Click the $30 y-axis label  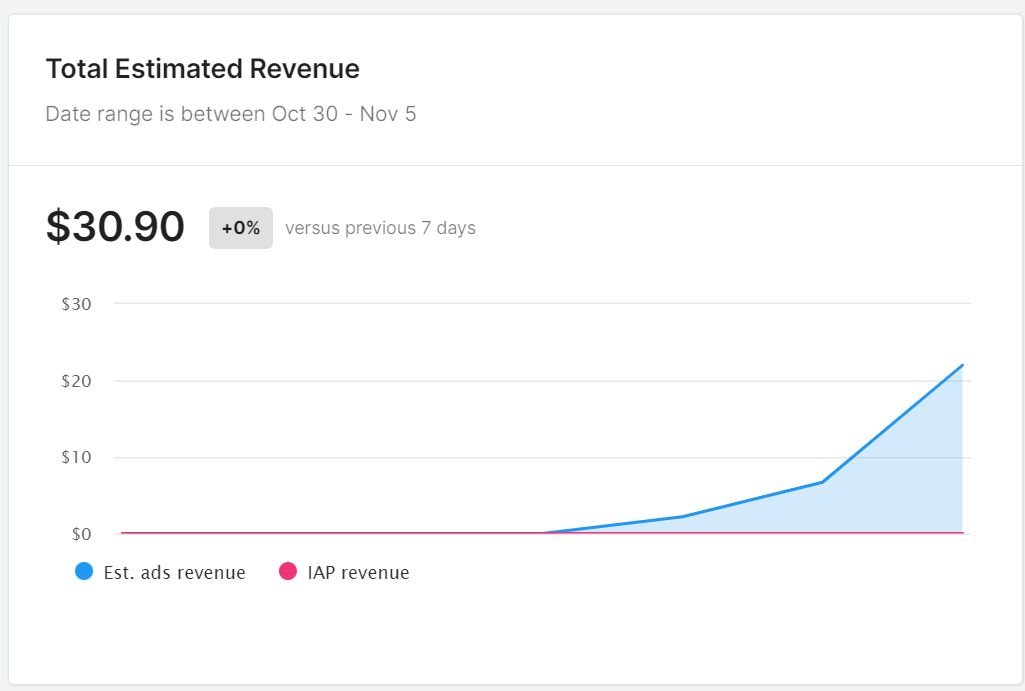pyautogui.click(x=76, y=304)
